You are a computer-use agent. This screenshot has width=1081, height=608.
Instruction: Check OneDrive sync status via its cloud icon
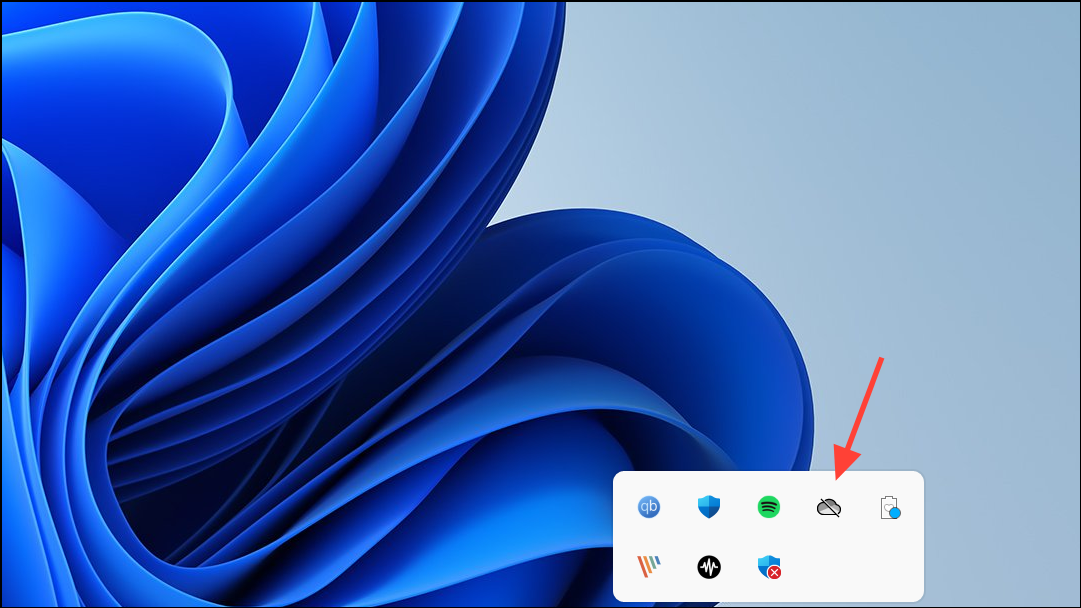coord(828,507)
